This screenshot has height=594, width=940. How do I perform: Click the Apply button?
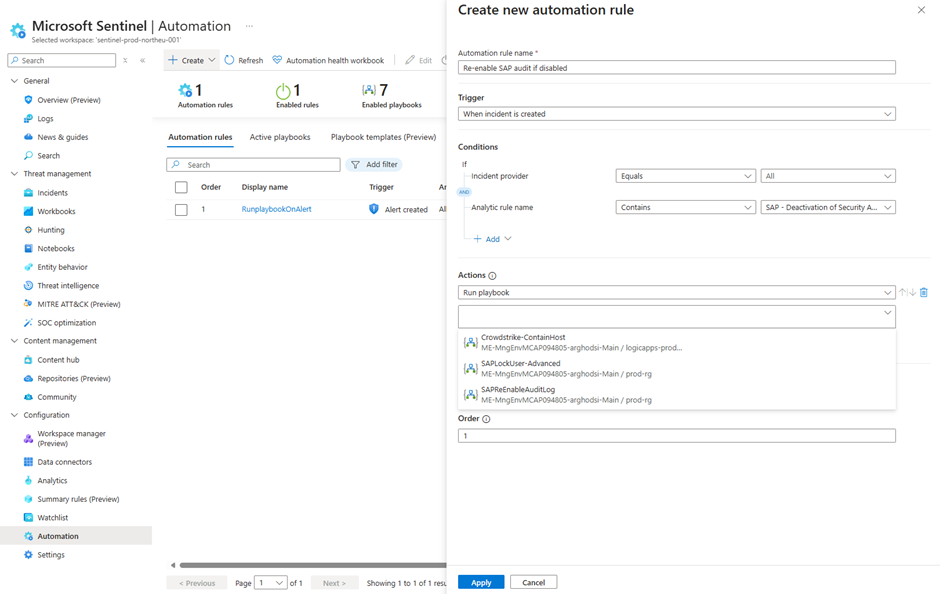pos(481,583)
